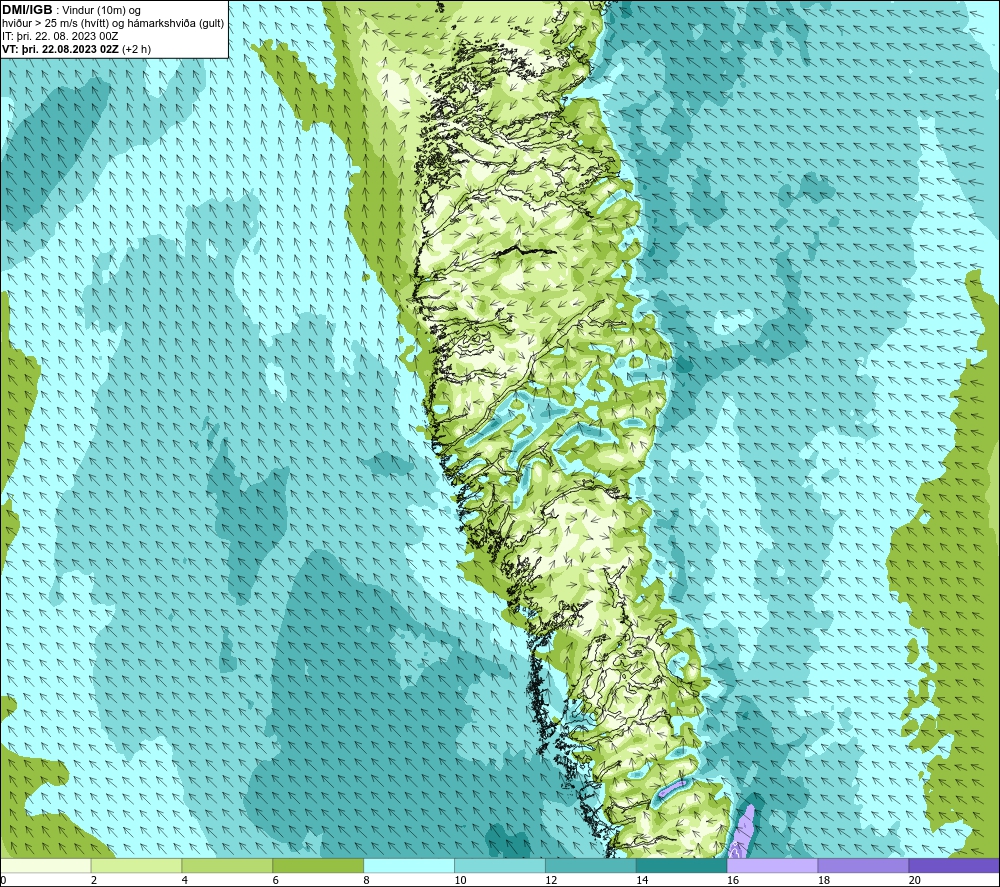
Task: Click the 16–18 m/s lavender legend swatch
Action: [x=772, y=865]
